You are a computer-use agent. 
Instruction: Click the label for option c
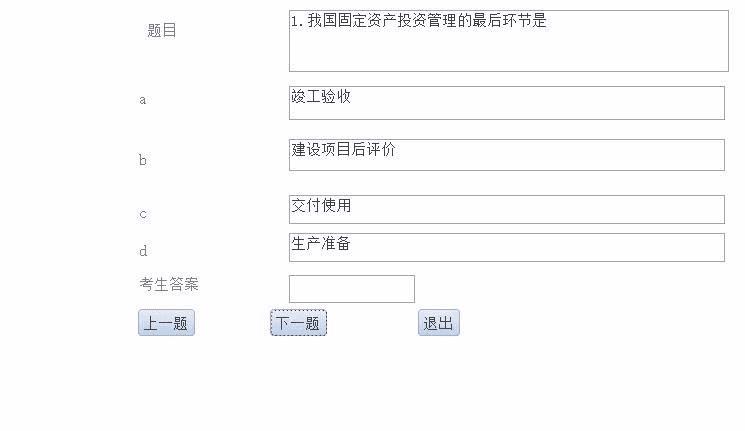143,214
